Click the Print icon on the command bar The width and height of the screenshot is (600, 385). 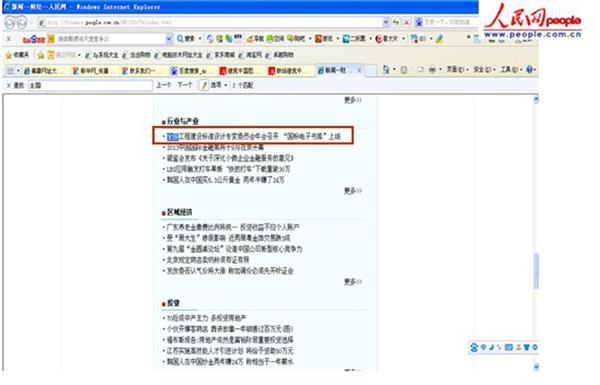point(432,70)
